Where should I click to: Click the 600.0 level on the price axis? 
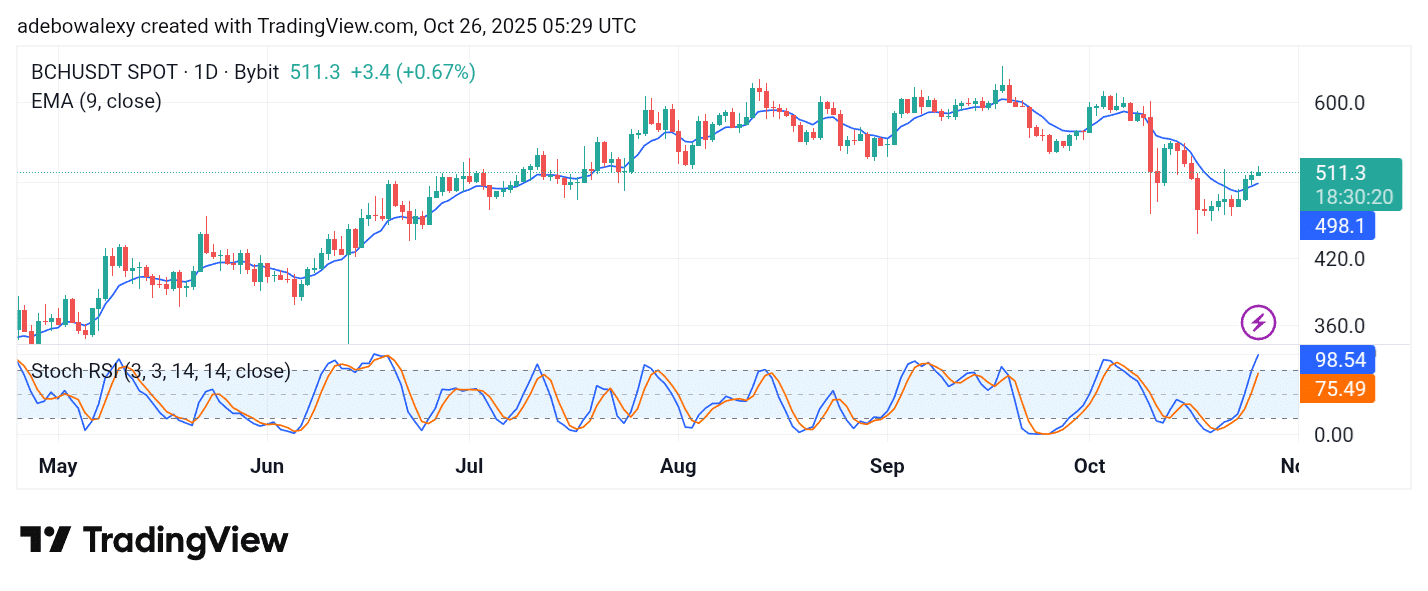tap(1338, 103)
